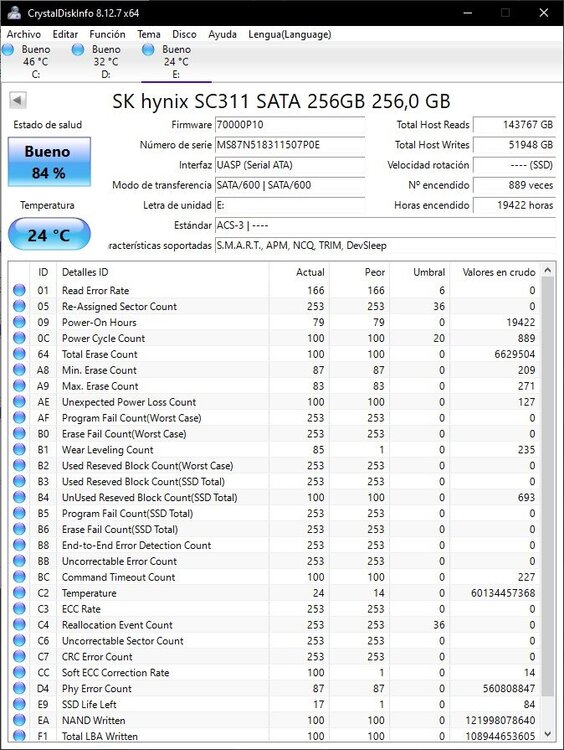Click the scroll up arrow of attribute list

[x=548, y=271]
